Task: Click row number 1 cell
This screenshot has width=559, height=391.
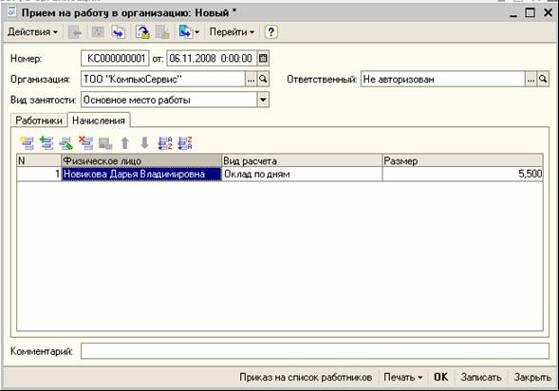Action: tap(39, 174)
